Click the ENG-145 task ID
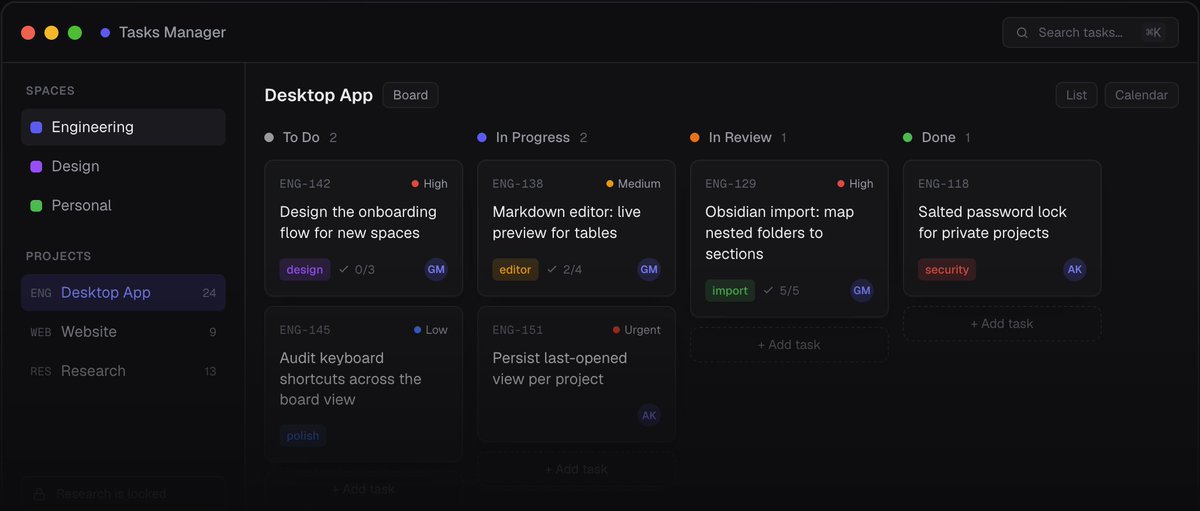Screen dimensions: 1200x511 (x=305, y=330)
